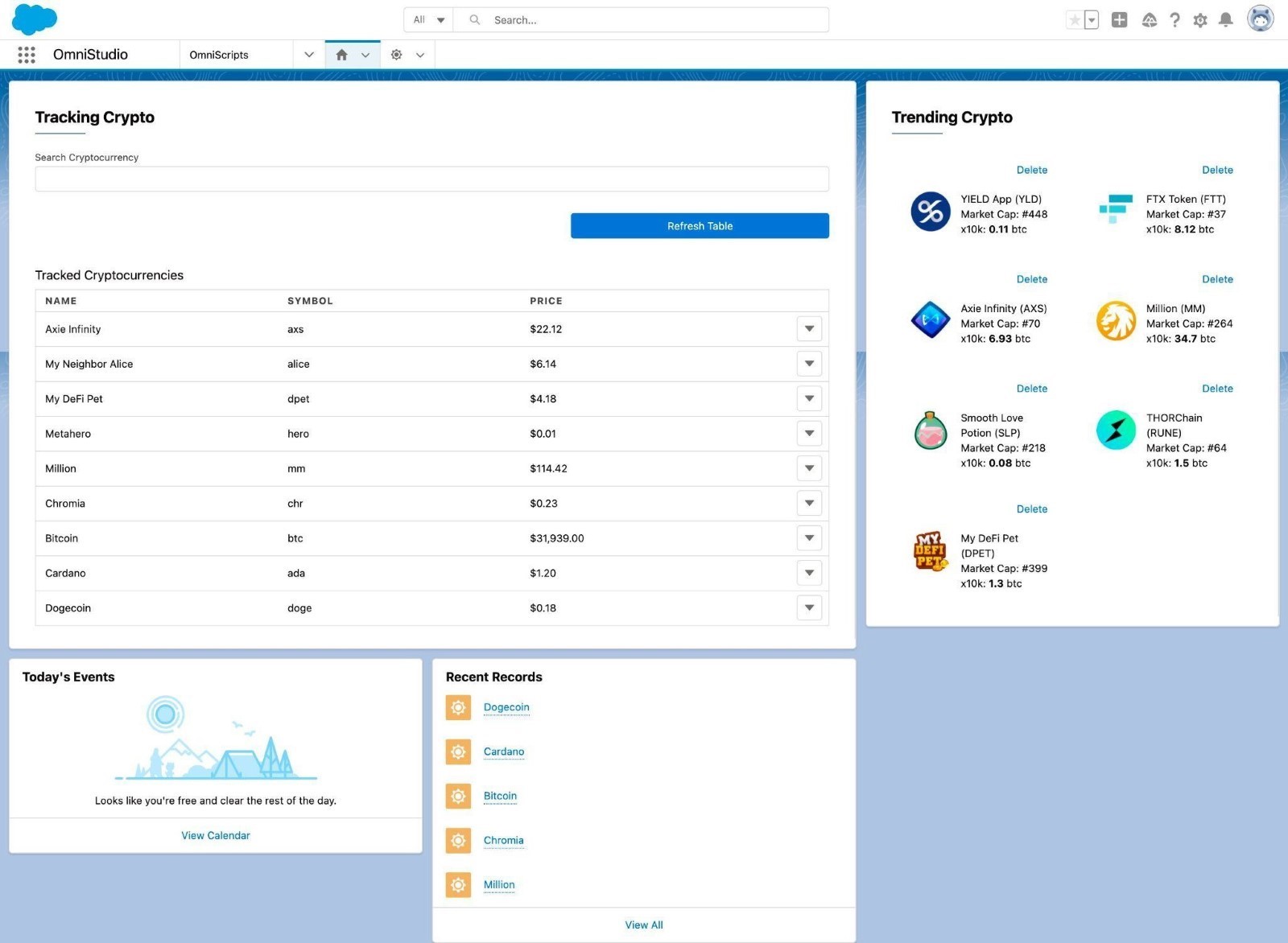Click inside the Search Cryptocurrency field
Image resolution: width=1288 pixels, height=943 pixels.
pos(431,179)
